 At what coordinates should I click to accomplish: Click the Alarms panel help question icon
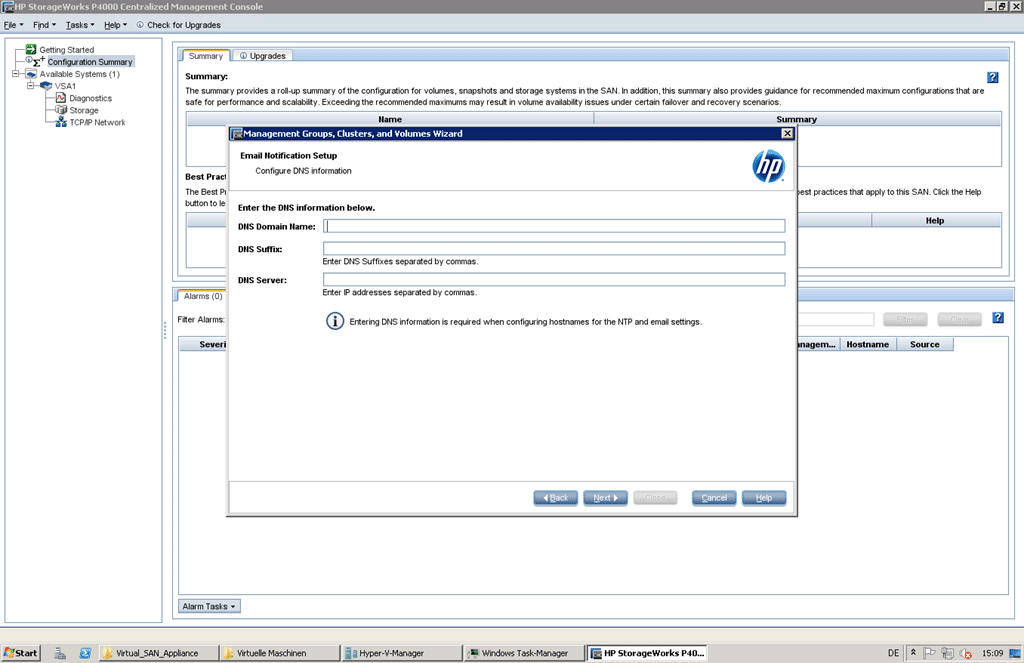(997, 317)
